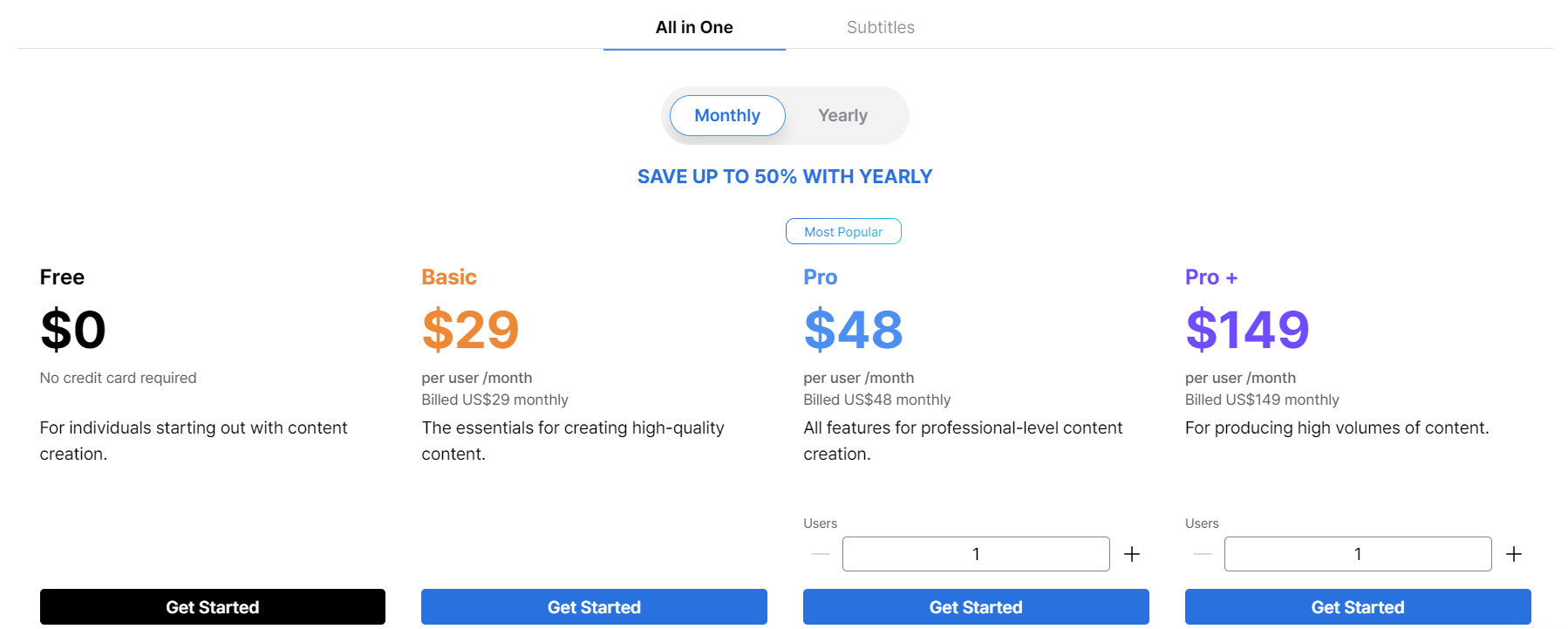
Task: Decrease the Pro + plan user count
Action: tap(1202, 554)
